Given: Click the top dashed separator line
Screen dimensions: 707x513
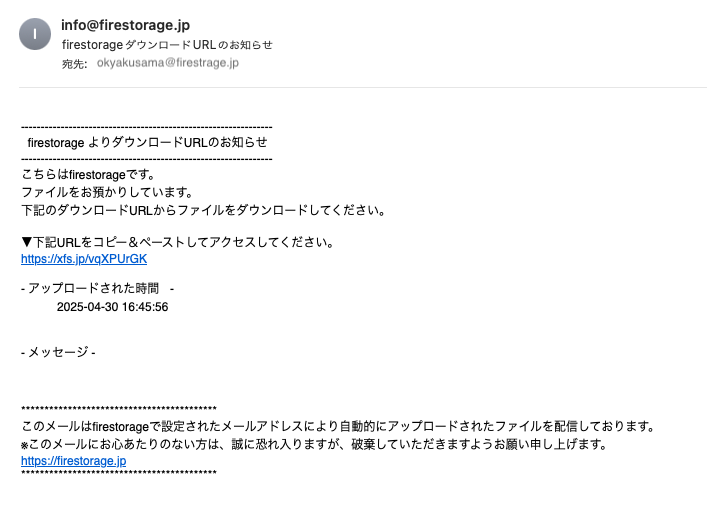Looking at the screenshot, I should (x=147, y=128).
